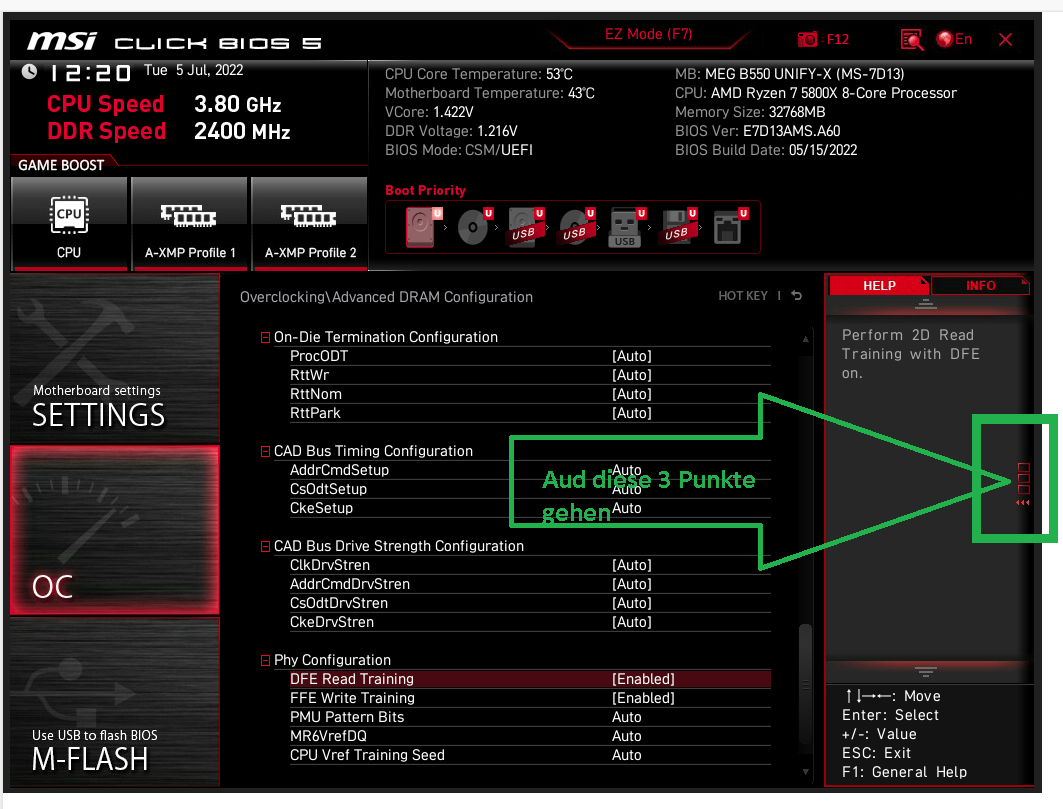Open the ProcODT [Auto] value dropdown

(631, 356)
